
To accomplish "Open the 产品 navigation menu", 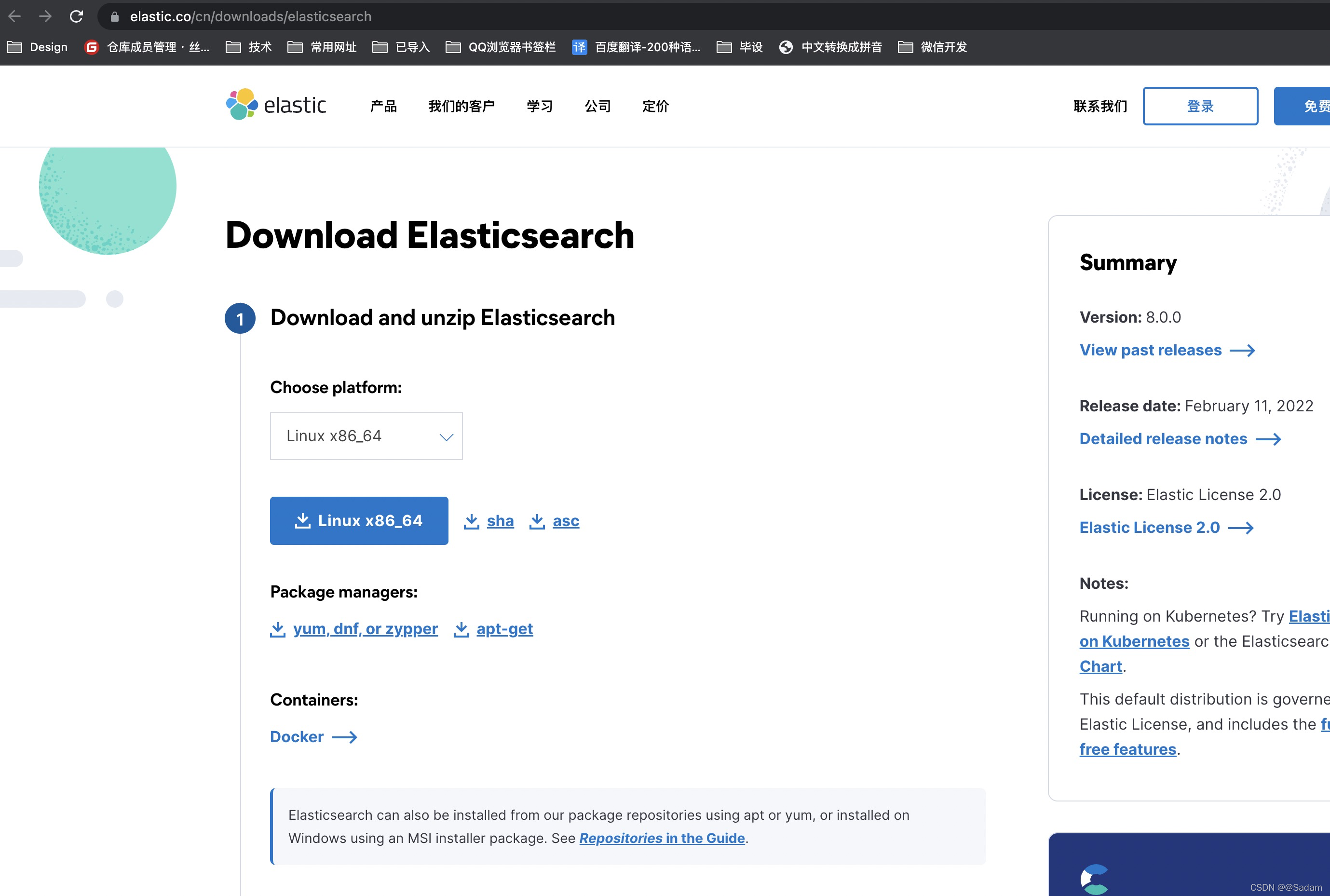I will point(383,106).
